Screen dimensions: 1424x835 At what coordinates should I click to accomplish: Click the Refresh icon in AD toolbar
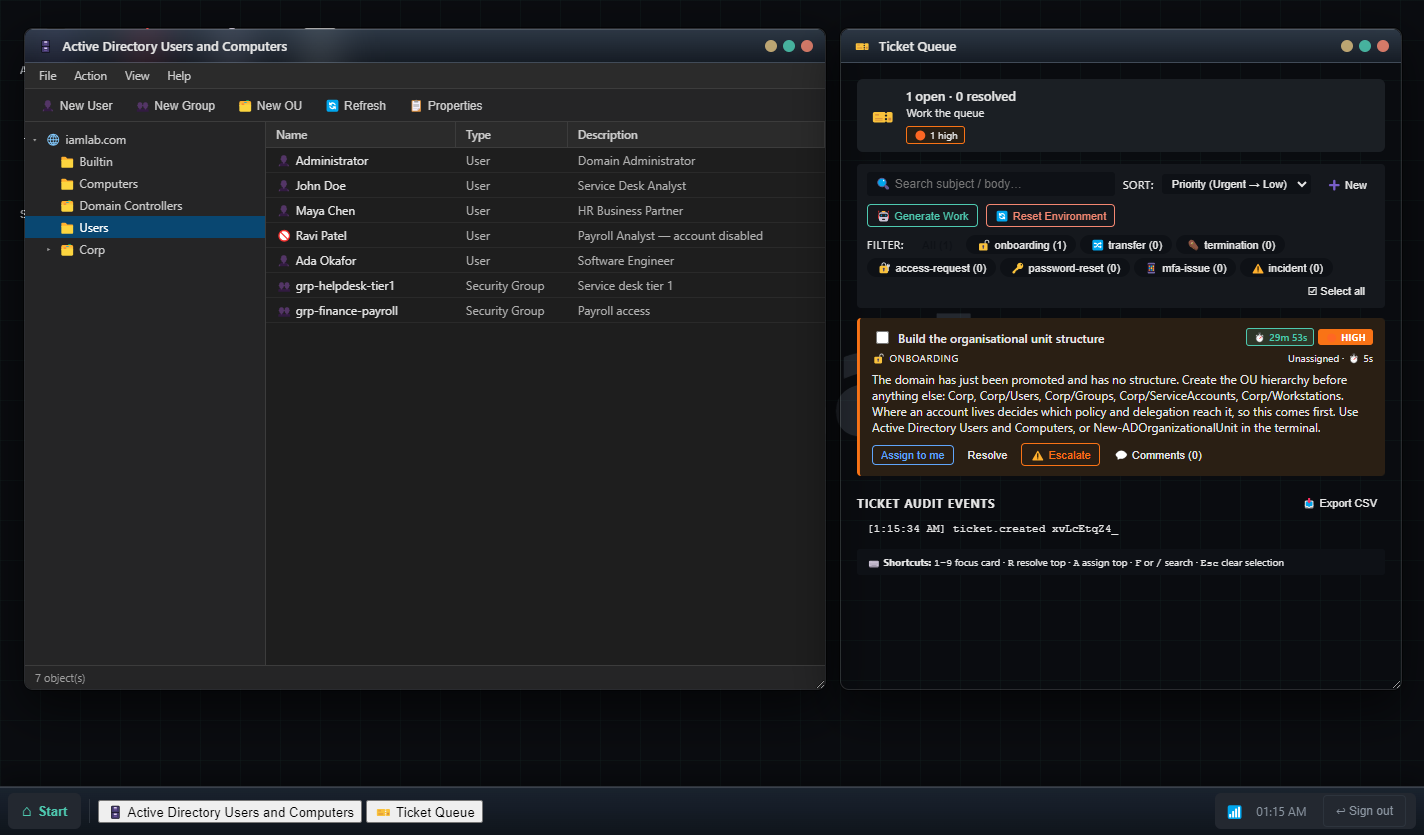(x=332, y=106)
